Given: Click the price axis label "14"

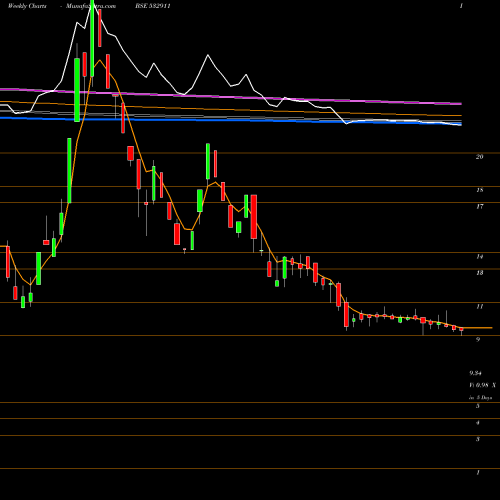Looking at the screenshot, I should pos(479,256).
